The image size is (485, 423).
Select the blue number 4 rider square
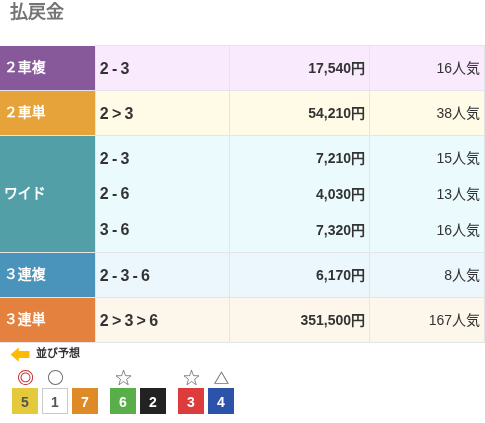click(221, 401)
